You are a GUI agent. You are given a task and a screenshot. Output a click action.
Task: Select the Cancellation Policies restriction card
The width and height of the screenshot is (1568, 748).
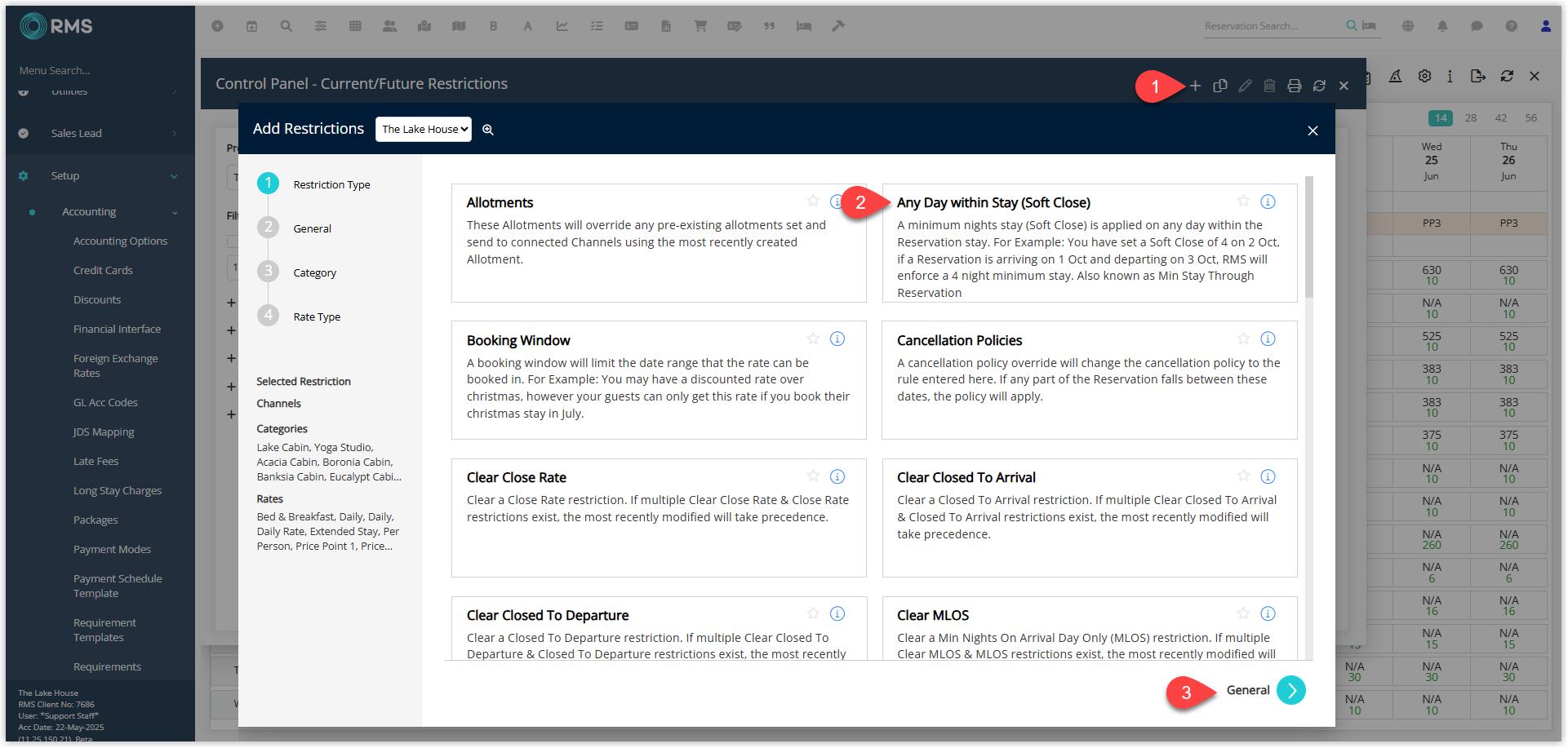(1090, 380)
